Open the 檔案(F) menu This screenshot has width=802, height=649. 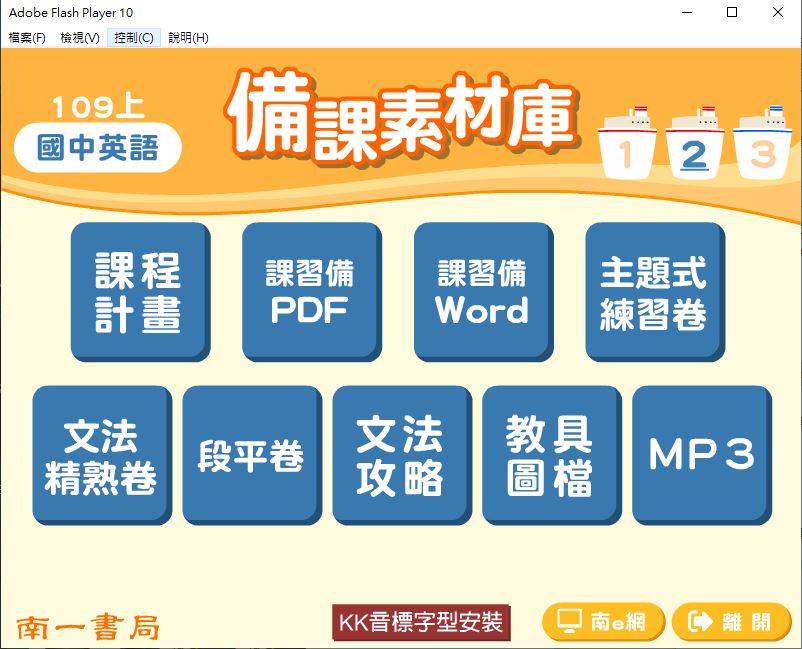pyautogui.click(x=27, y=38)
